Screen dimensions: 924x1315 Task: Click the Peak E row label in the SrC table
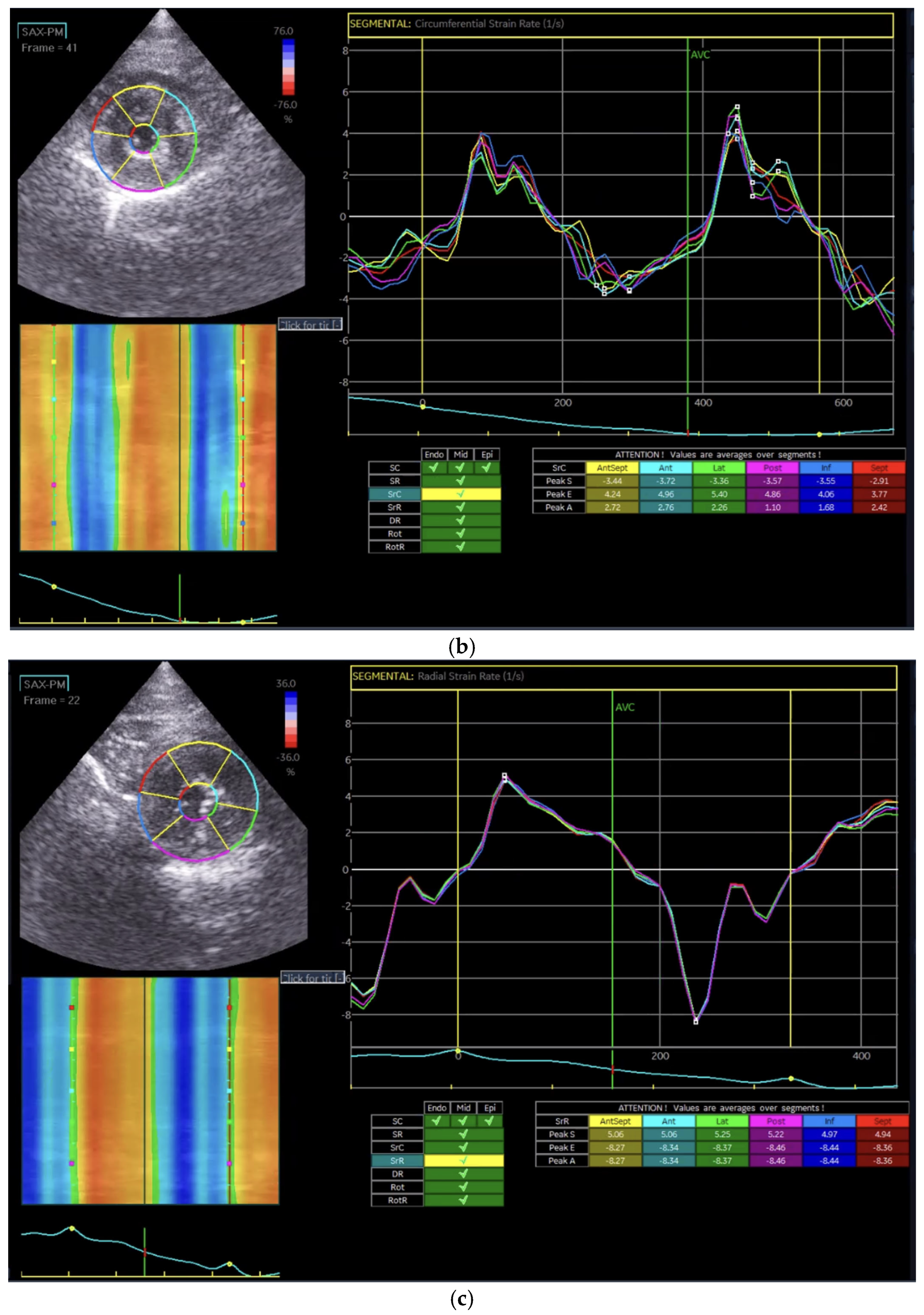click(x=558, y=494)
